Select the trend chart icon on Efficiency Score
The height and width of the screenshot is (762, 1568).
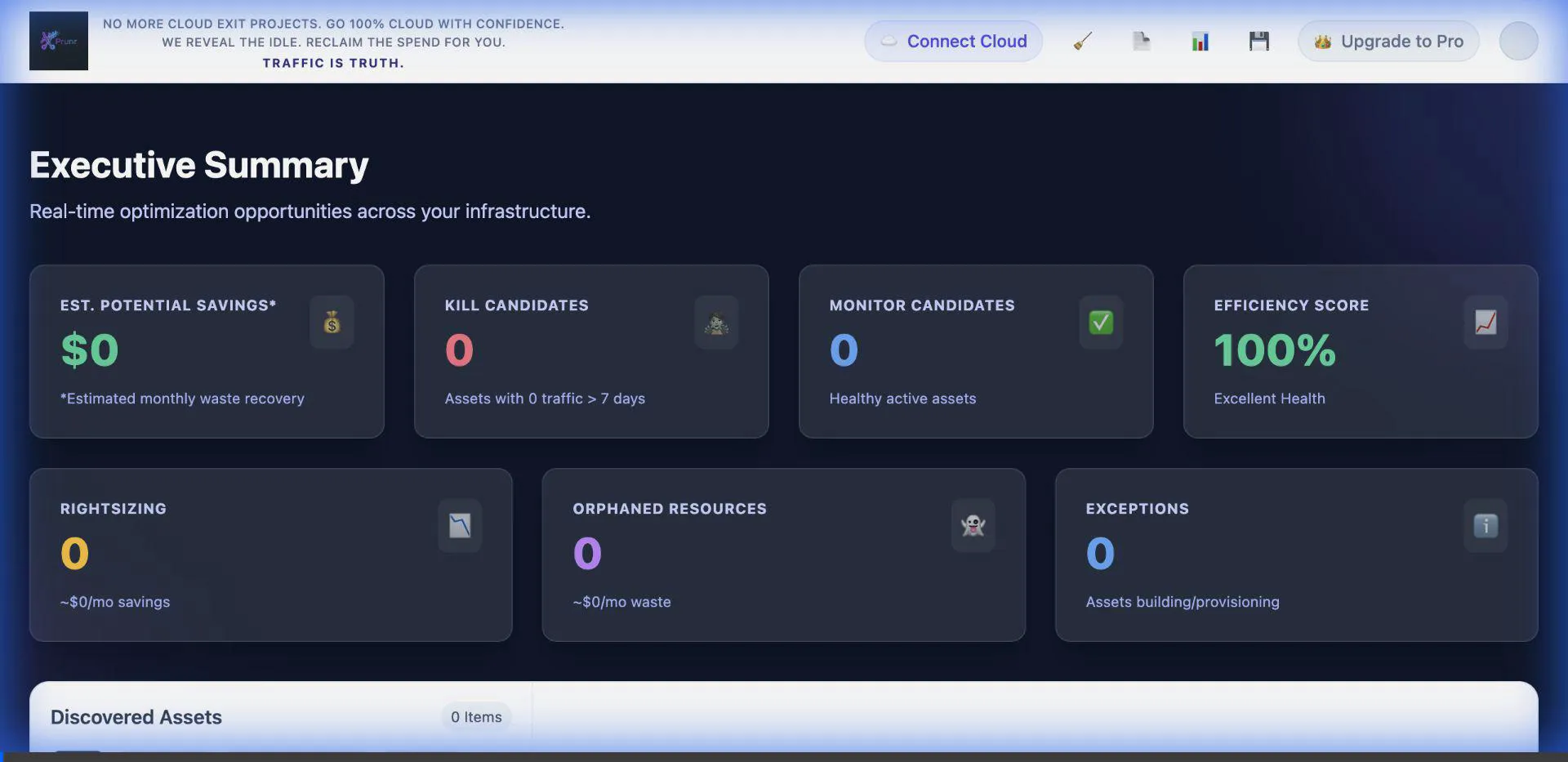[1485, 322]
